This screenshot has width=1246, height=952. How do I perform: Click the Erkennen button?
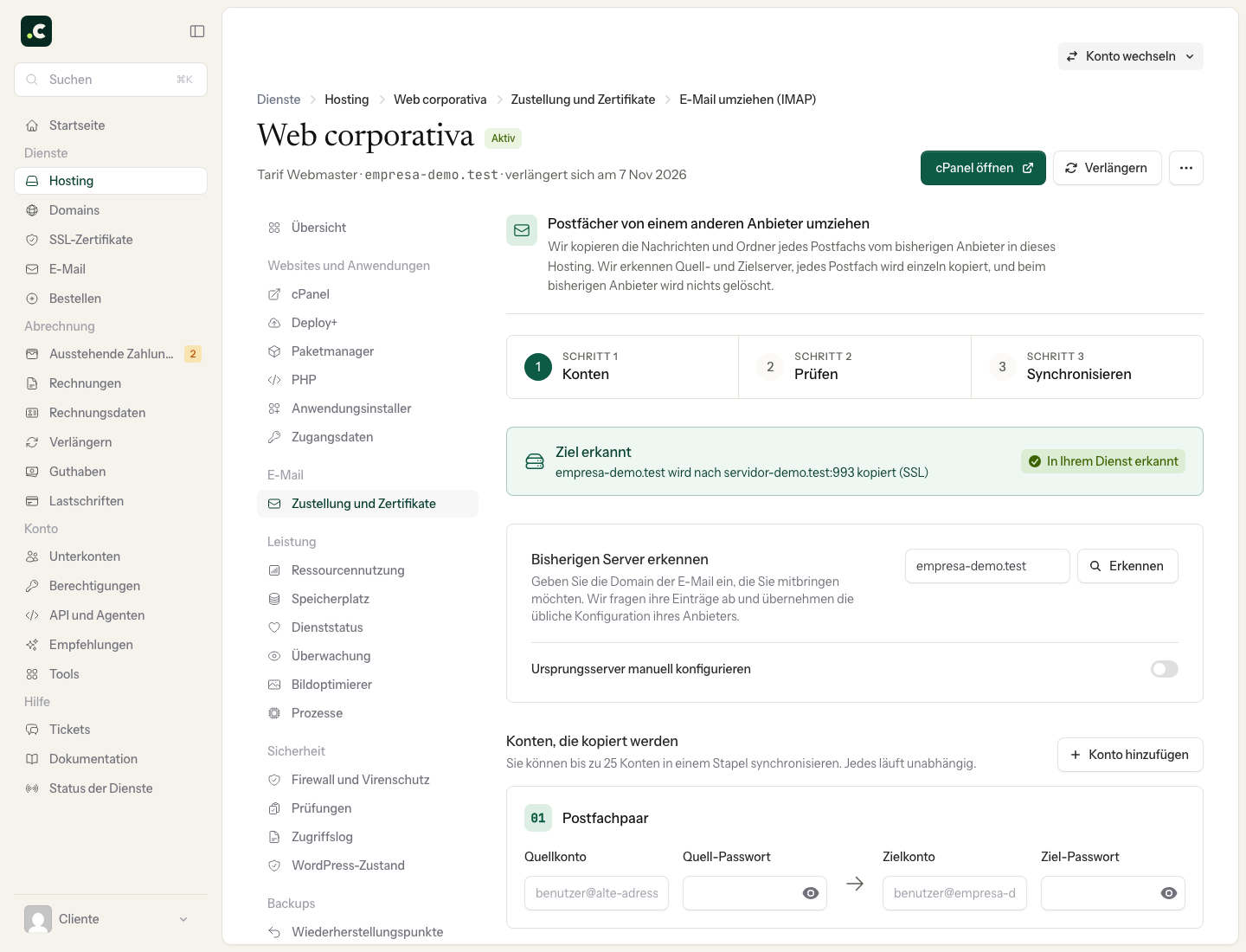1127,566
